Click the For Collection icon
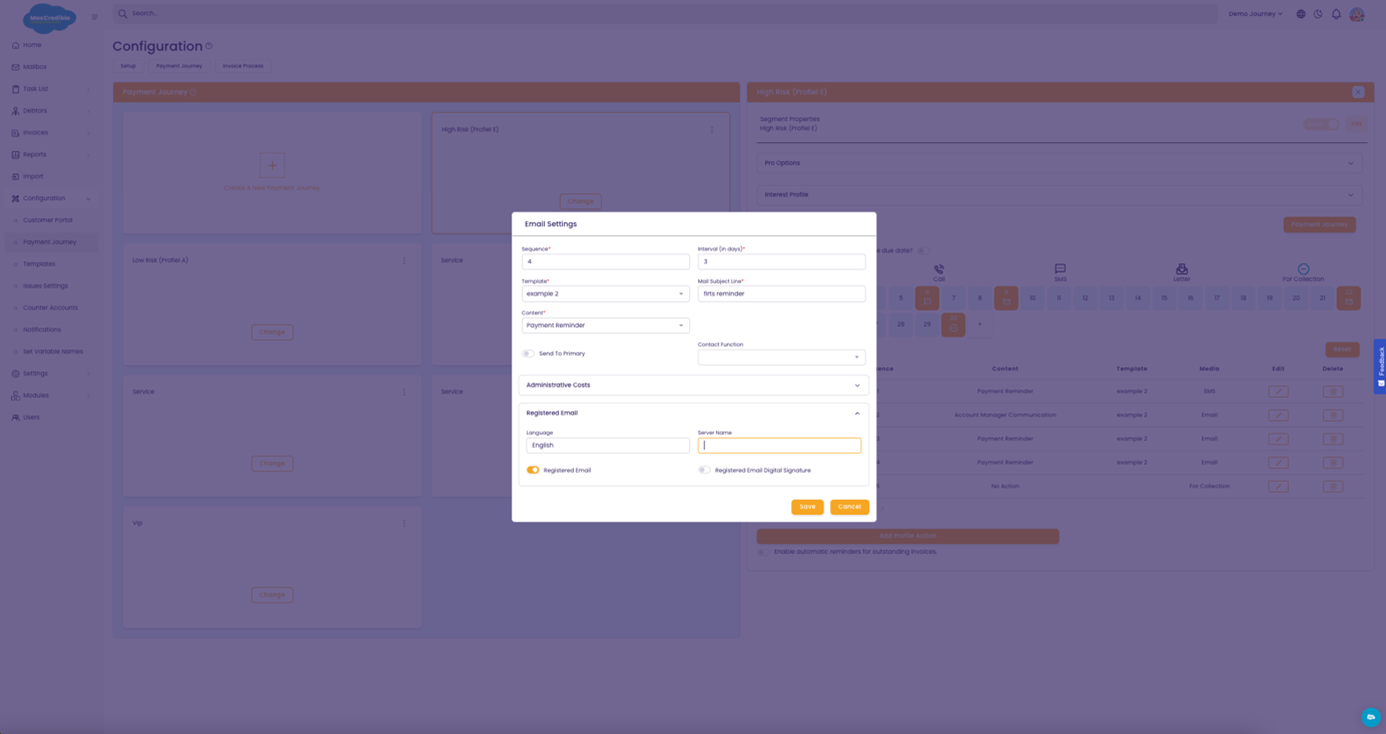 click(1303, 269)
